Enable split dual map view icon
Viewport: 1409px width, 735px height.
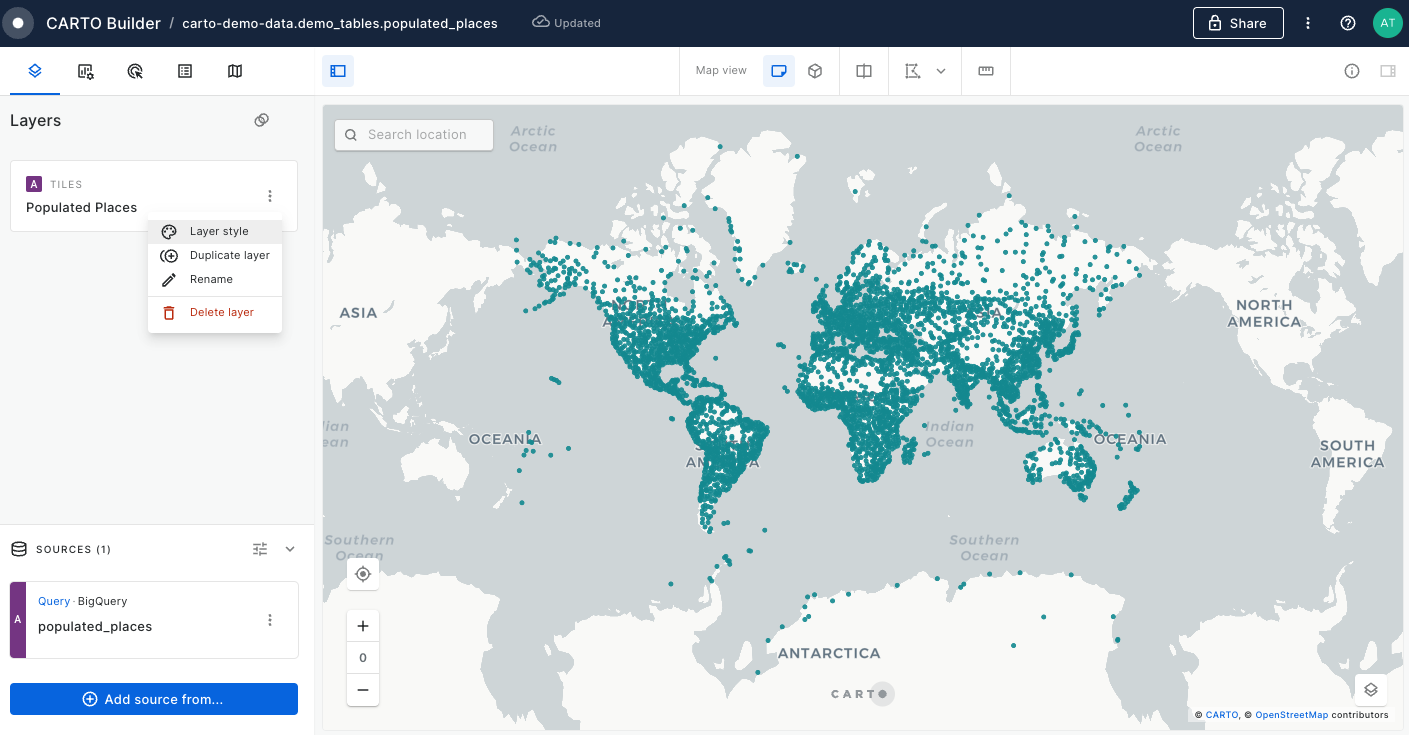(864, 71)
